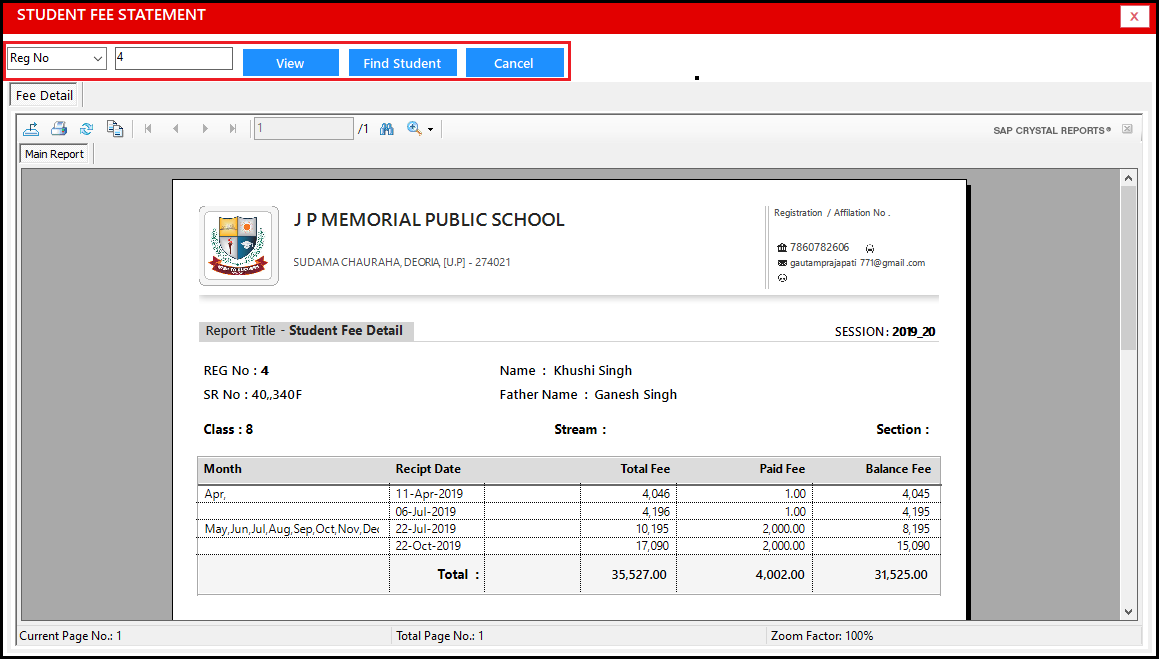The width and height of the screenshot is (1159, 659).
Task: Click receipt date 22-Oct-2019
Action: point(429,546)
